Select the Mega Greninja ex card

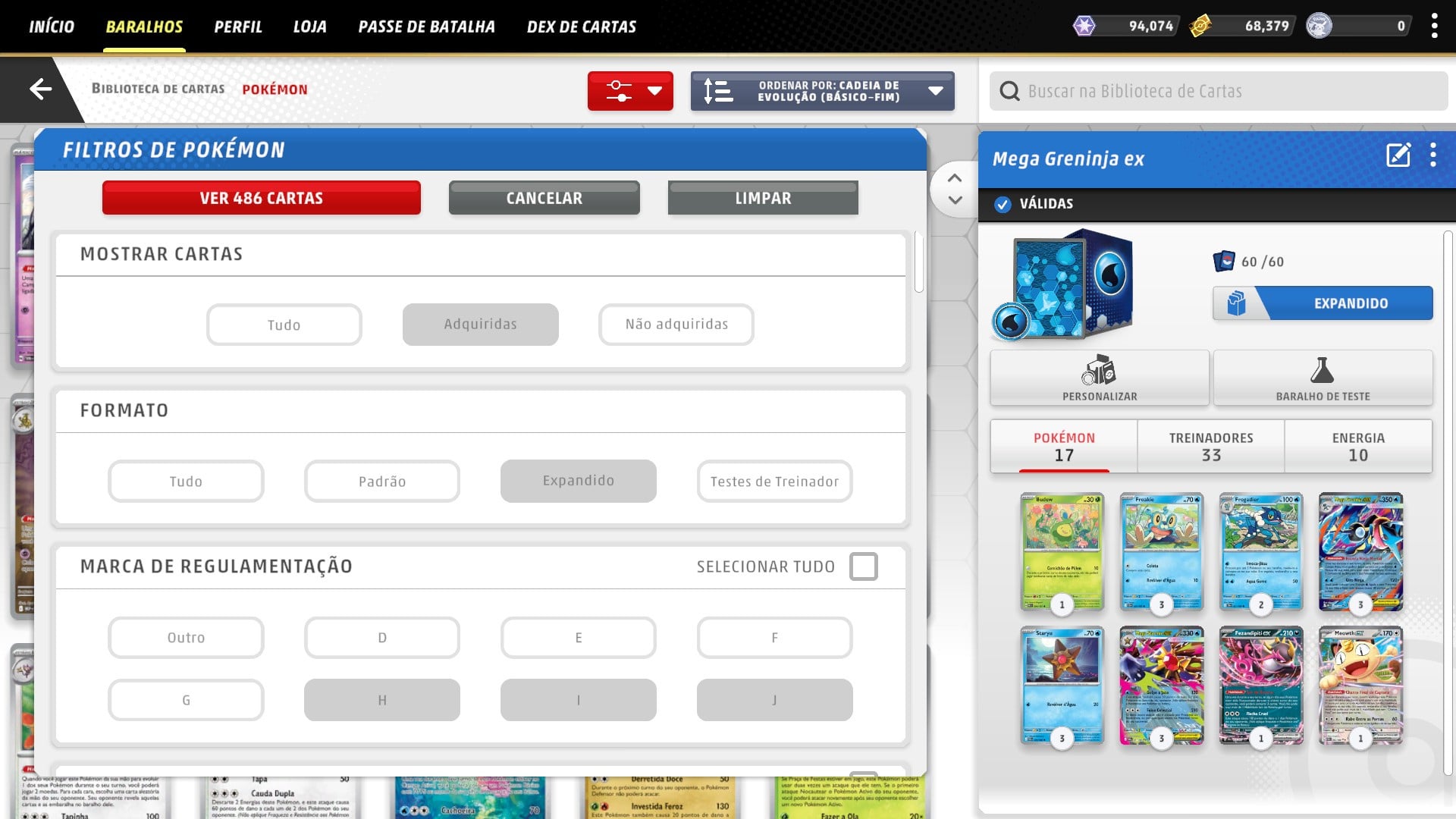(1360, 551)
